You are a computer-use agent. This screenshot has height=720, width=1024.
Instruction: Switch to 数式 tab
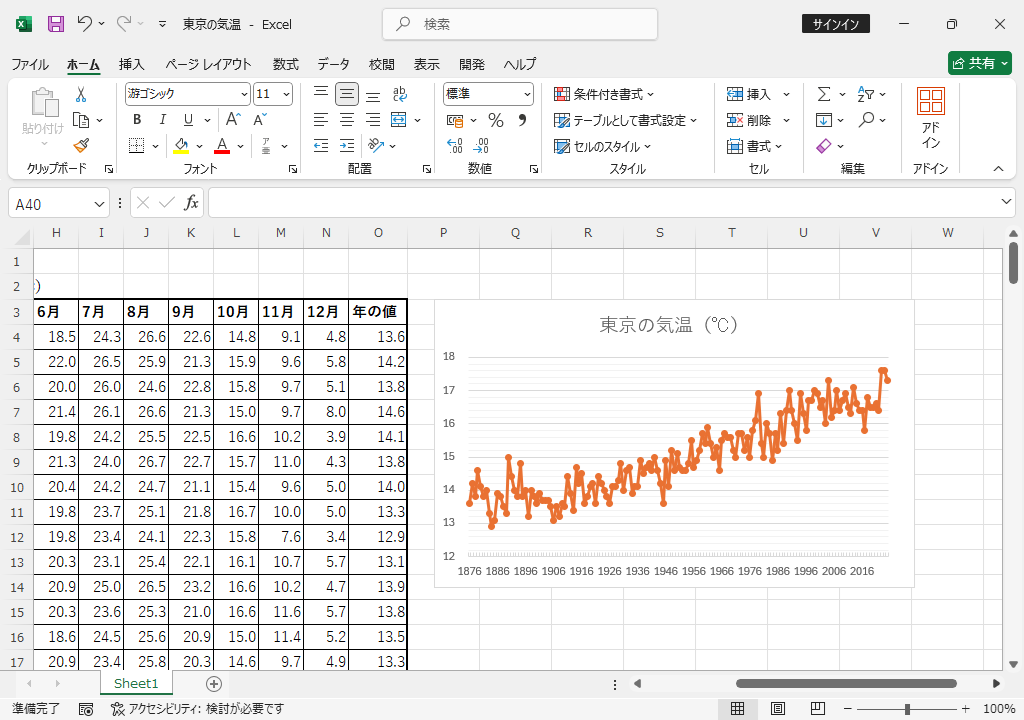pyautogui.click(x=285, y=64)
